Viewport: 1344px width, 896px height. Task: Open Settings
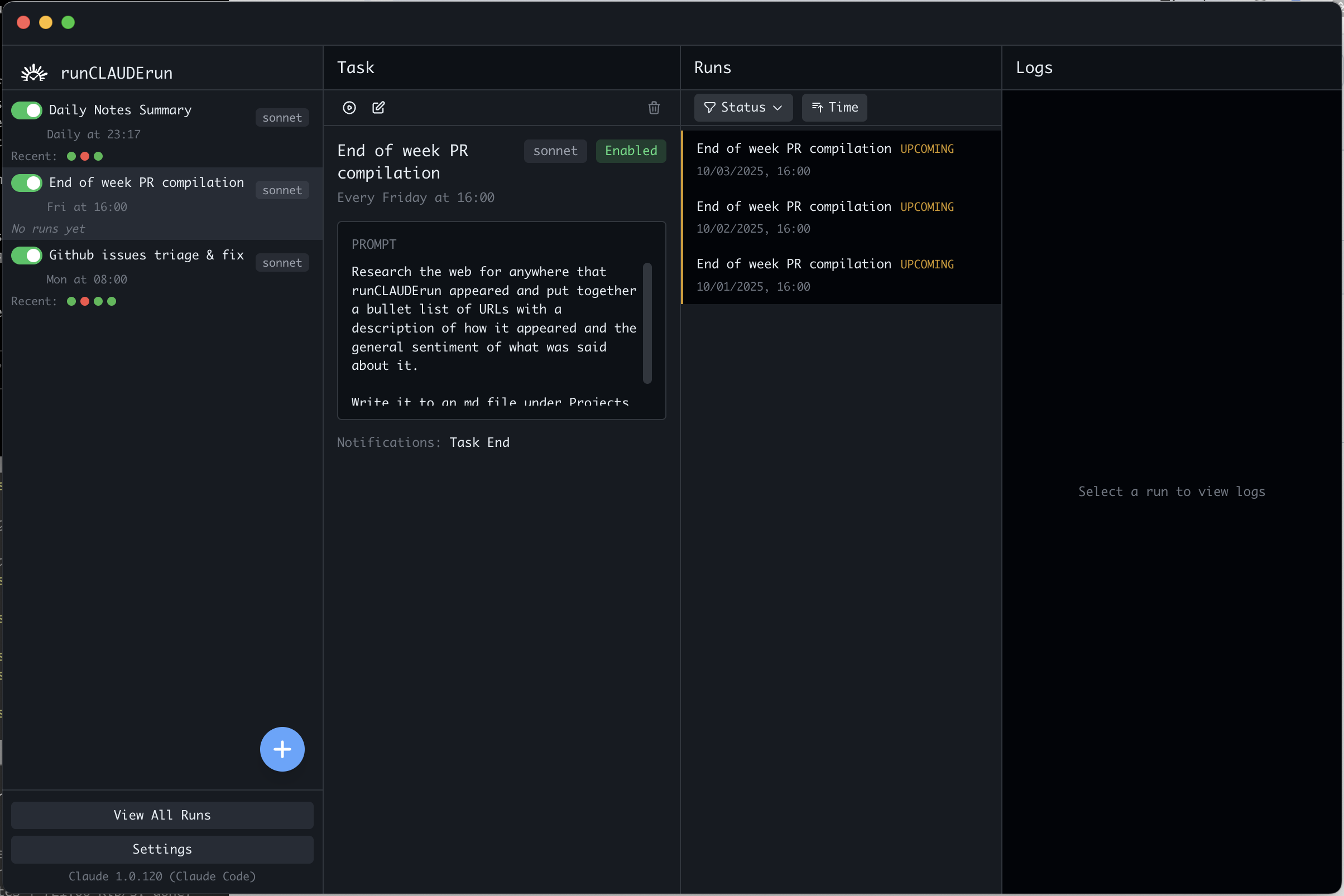[162, 849]
